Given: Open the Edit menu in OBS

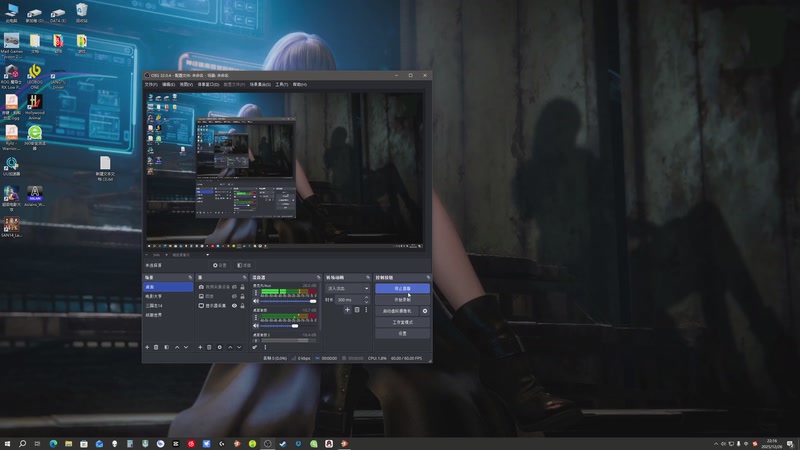Looking at the screenshot, I should [x=168, y=84].
